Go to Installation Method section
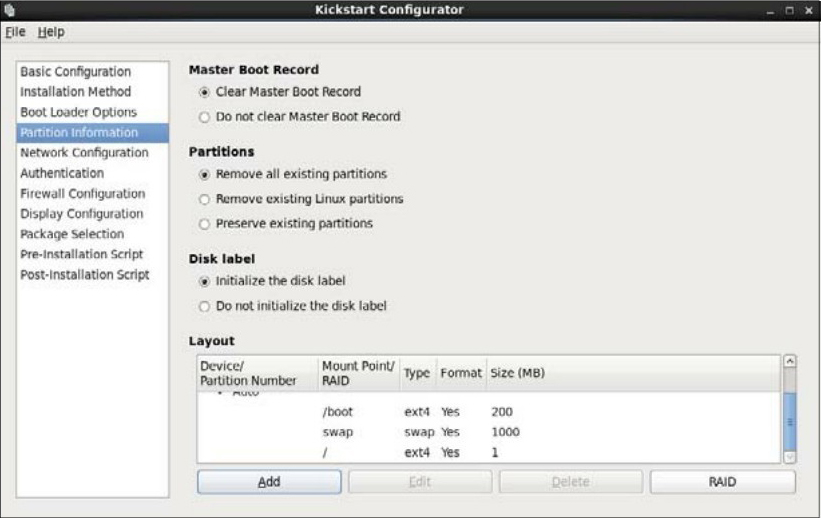 [75, 92]
